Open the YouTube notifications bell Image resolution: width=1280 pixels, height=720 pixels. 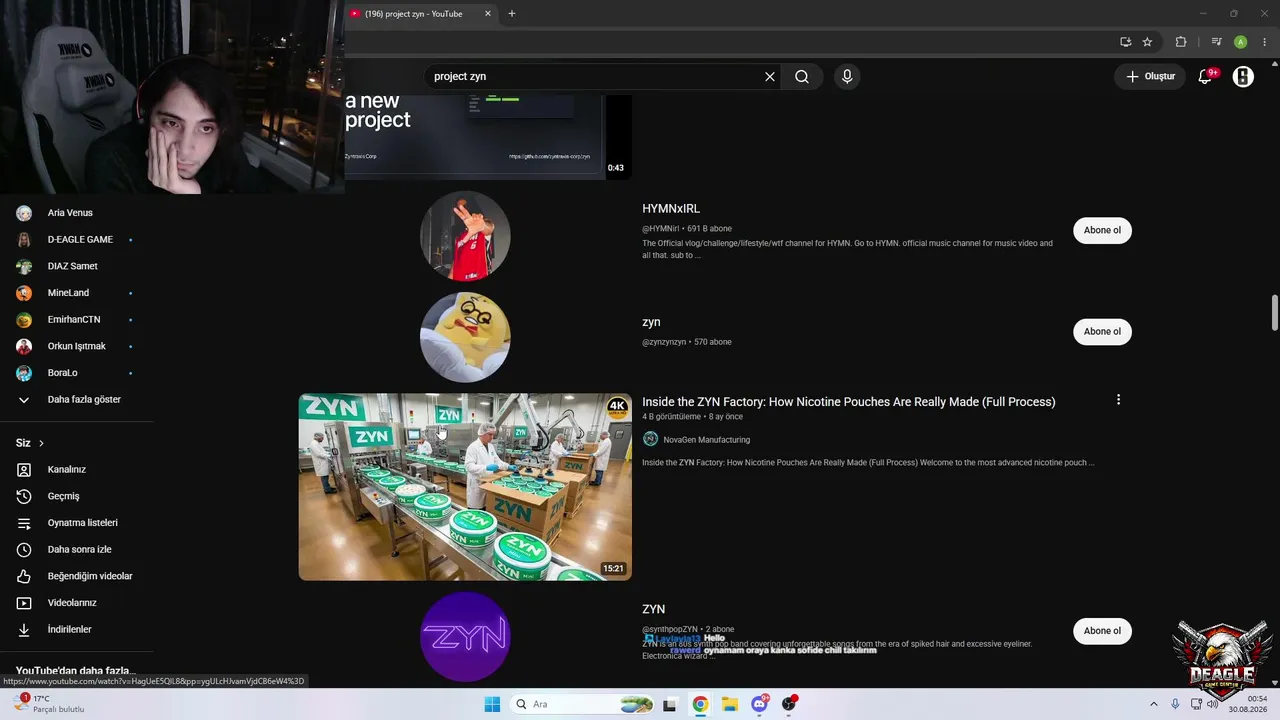(x=1206, y=76)
